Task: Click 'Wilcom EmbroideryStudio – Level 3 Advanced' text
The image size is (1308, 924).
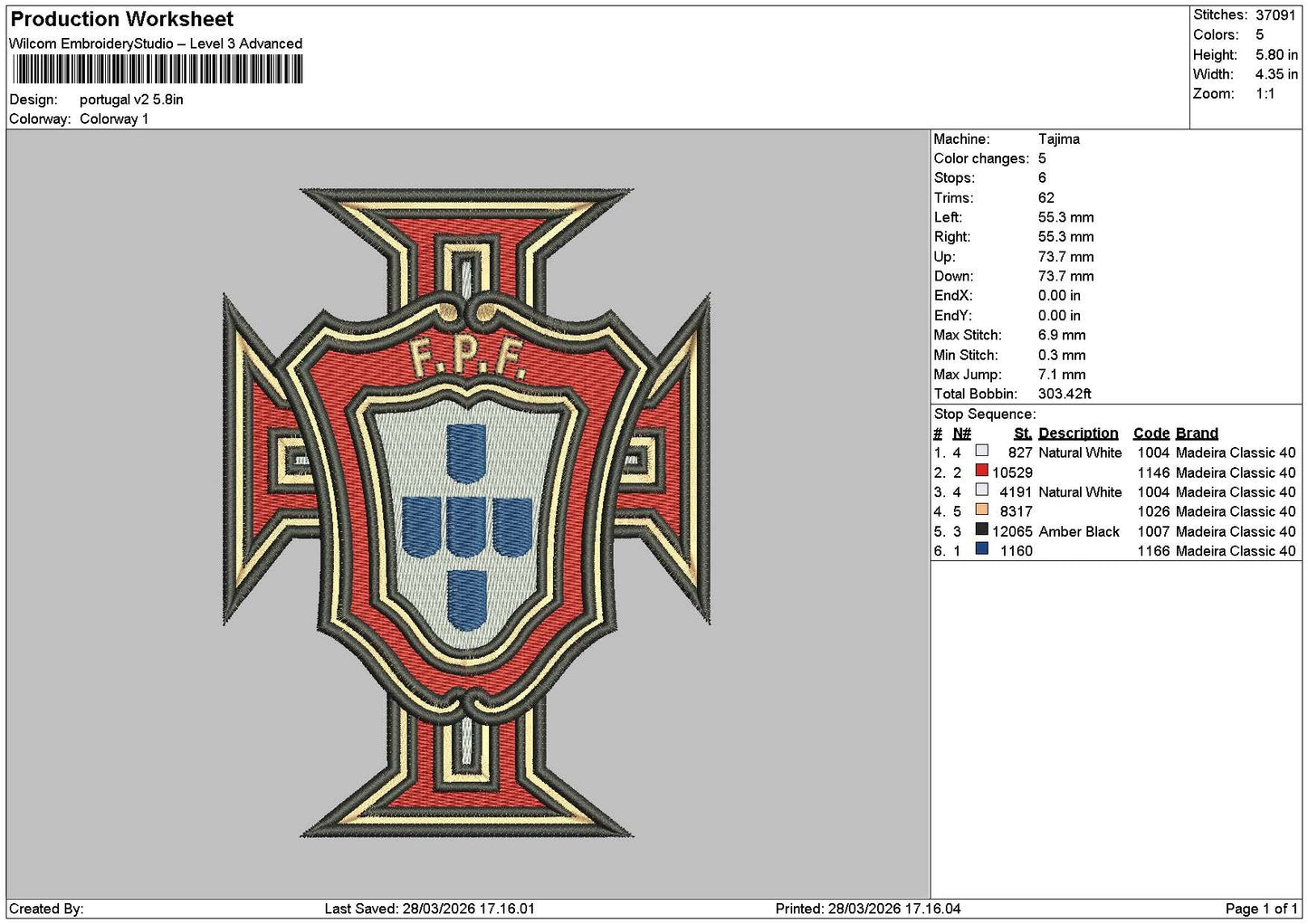Action: (156, 43)
